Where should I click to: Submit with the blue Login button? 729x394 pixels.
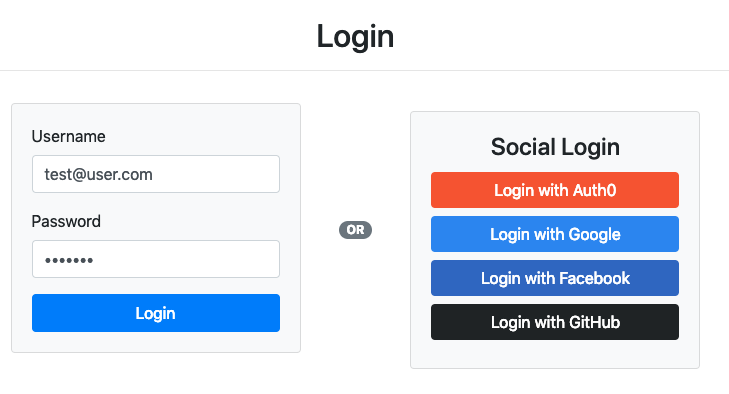[156, 313]
